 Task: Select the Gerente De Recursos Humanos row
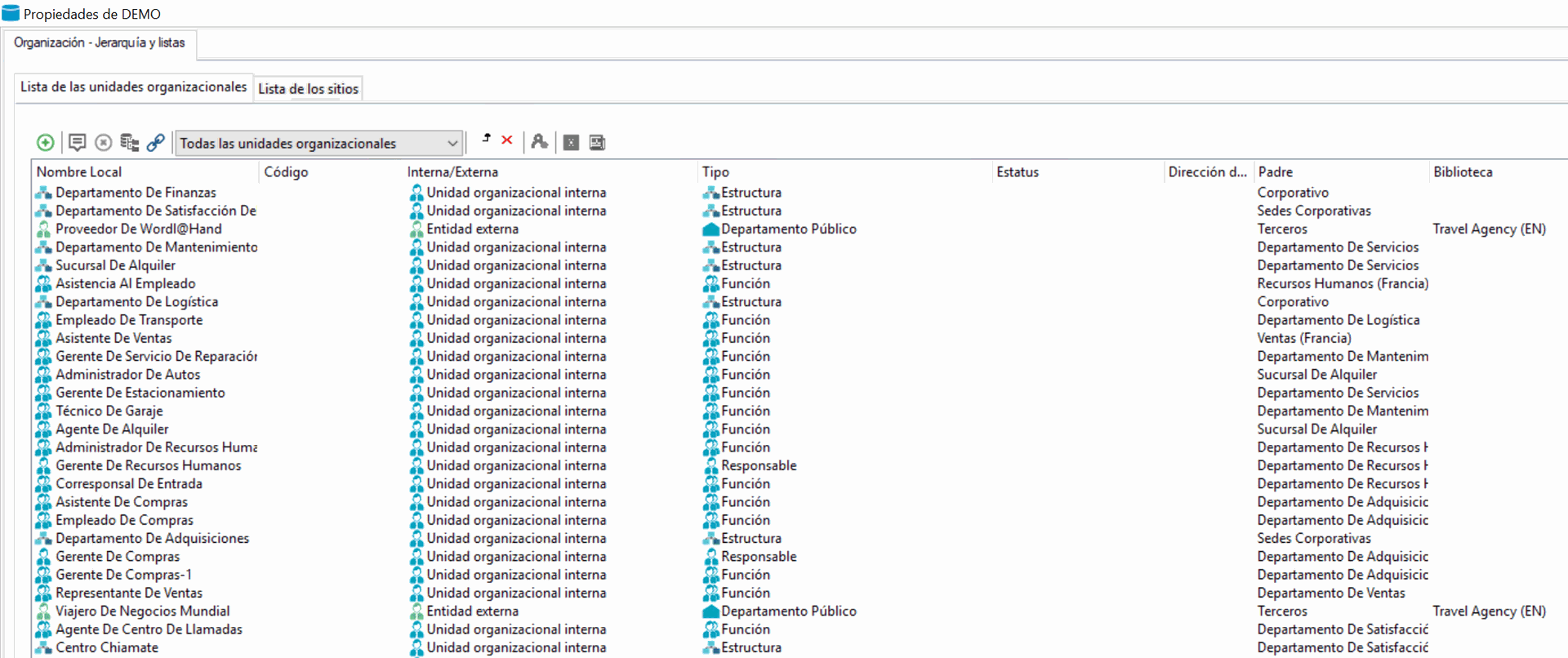800,466
